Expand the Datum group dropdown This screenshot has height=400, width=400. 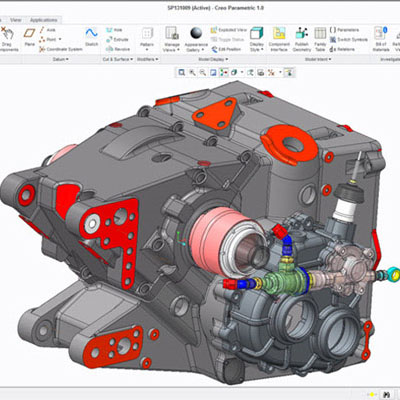(x=61, y=59)
